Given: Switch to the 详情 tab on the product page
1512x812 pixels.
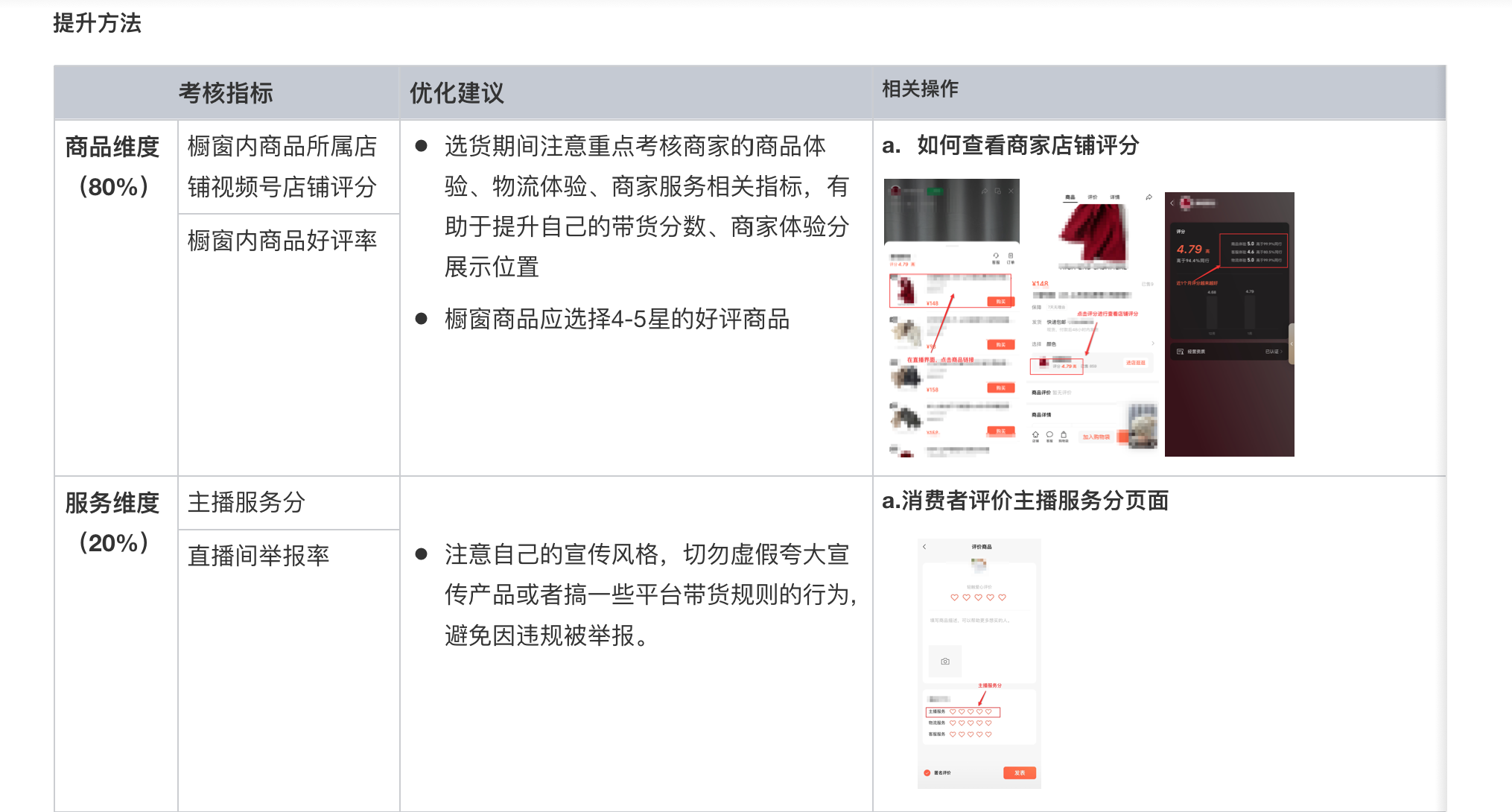Looking at the screenshot, I should tap(1114, 197).
